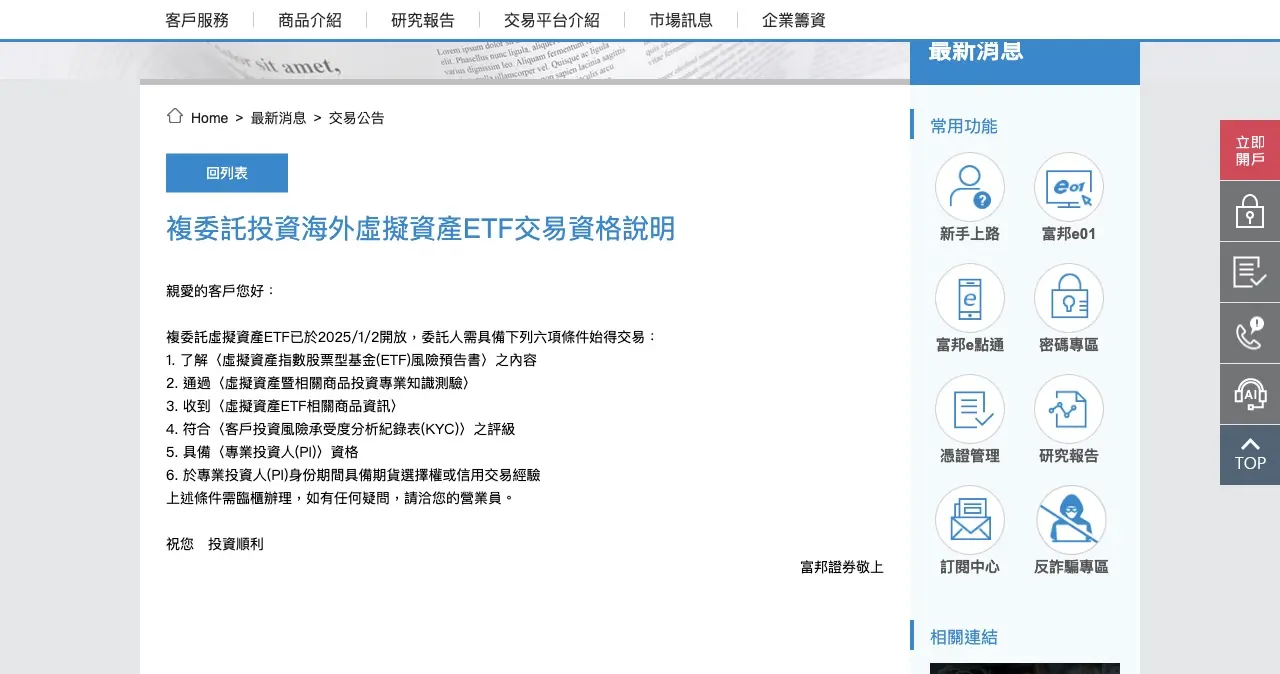Image resolution: width=1280 pixels, height=674 pixels.
Task: Click the 最新消息 blue sidebar header
Action: (1025, 62)
